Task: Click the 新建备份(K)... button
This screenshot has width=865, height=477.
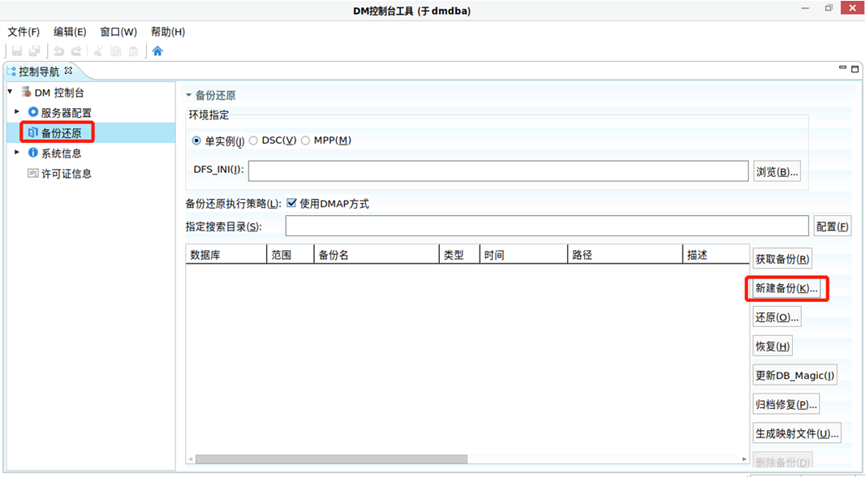Action: (787, 288)
